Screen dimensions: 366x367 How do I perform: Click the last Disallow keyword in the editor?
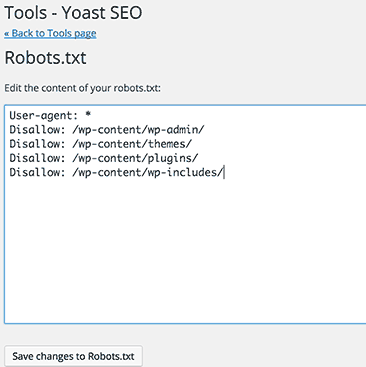(x=37, y=172)
